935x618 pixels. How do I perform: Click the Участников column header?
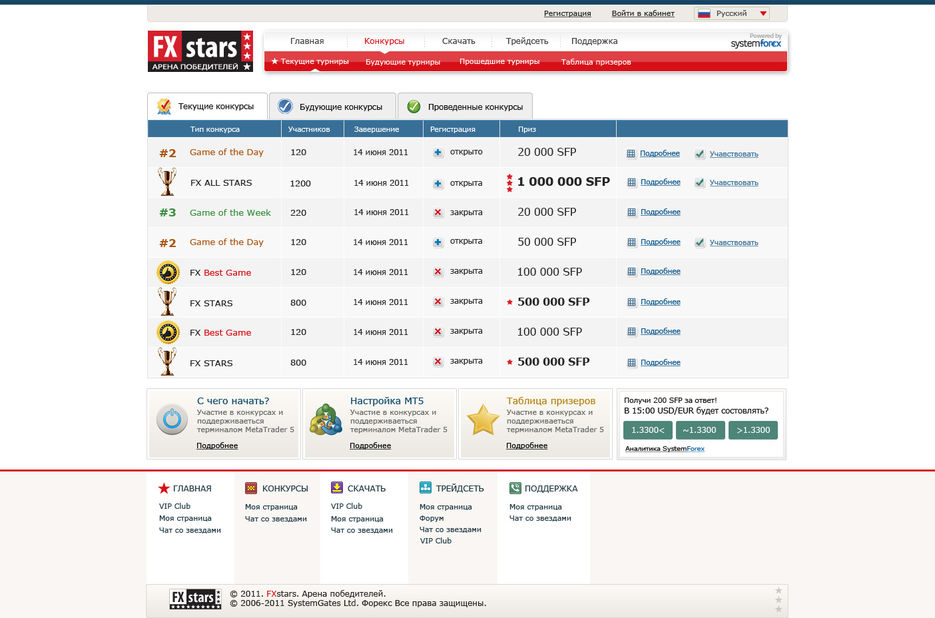pyautogui.click(x=309, y=129)
